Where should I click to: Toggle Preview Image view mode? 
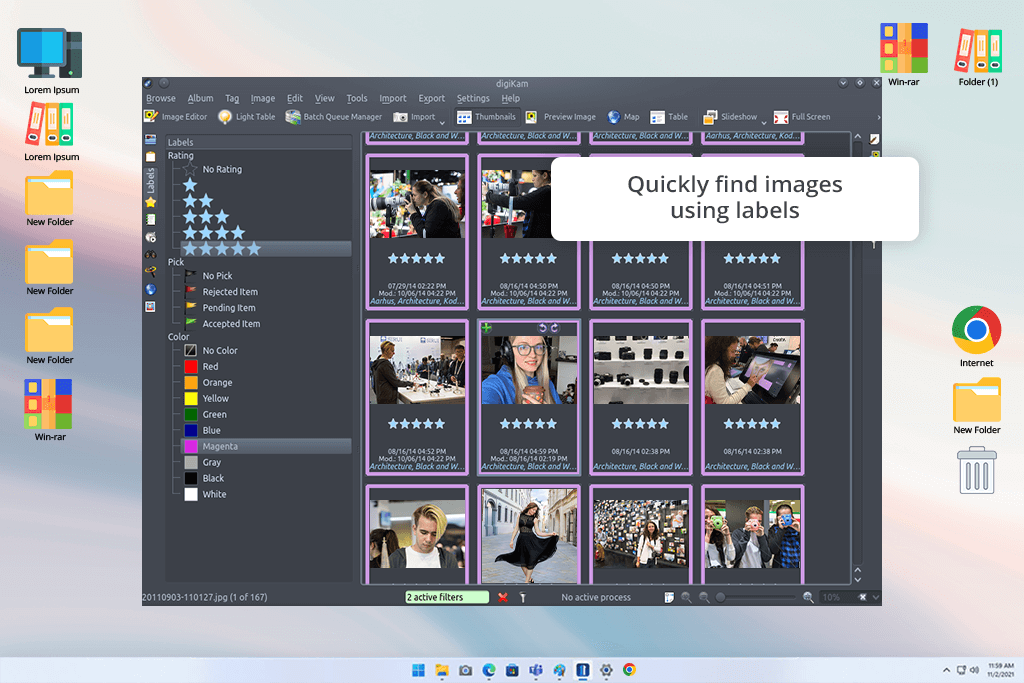562,117
